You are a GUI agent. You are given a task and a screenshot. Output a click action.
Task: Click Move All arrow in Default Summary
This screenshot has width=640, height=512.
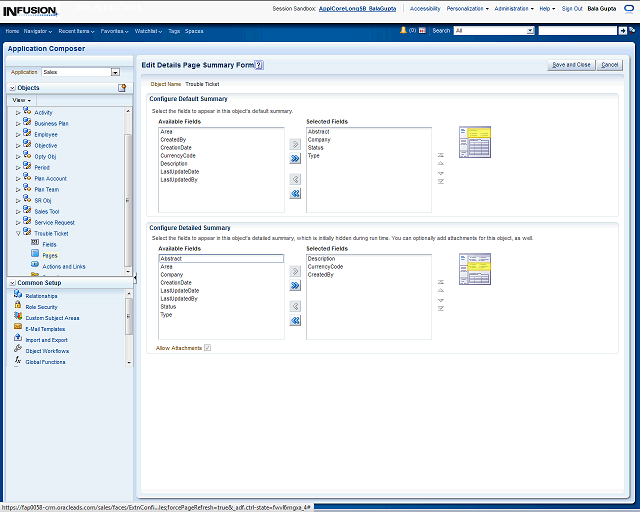pos(295,158)
